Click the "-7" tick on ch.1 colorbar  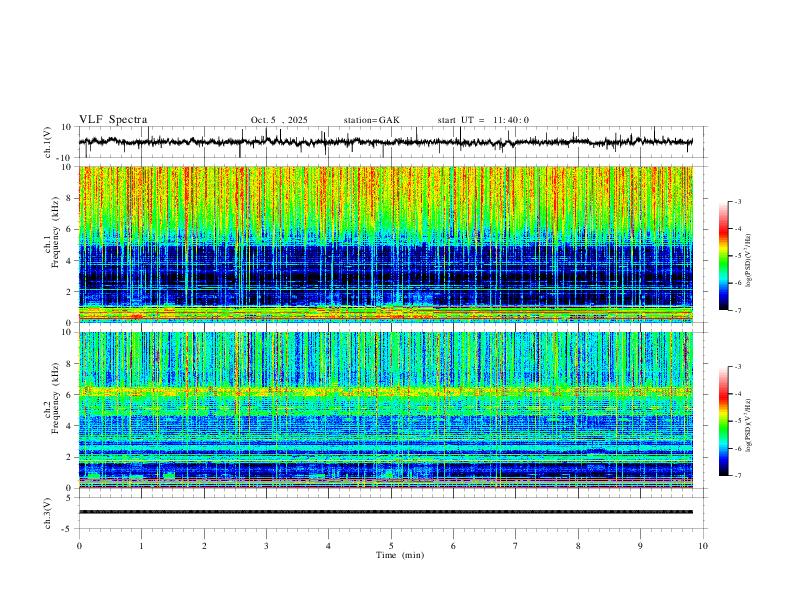738,311
